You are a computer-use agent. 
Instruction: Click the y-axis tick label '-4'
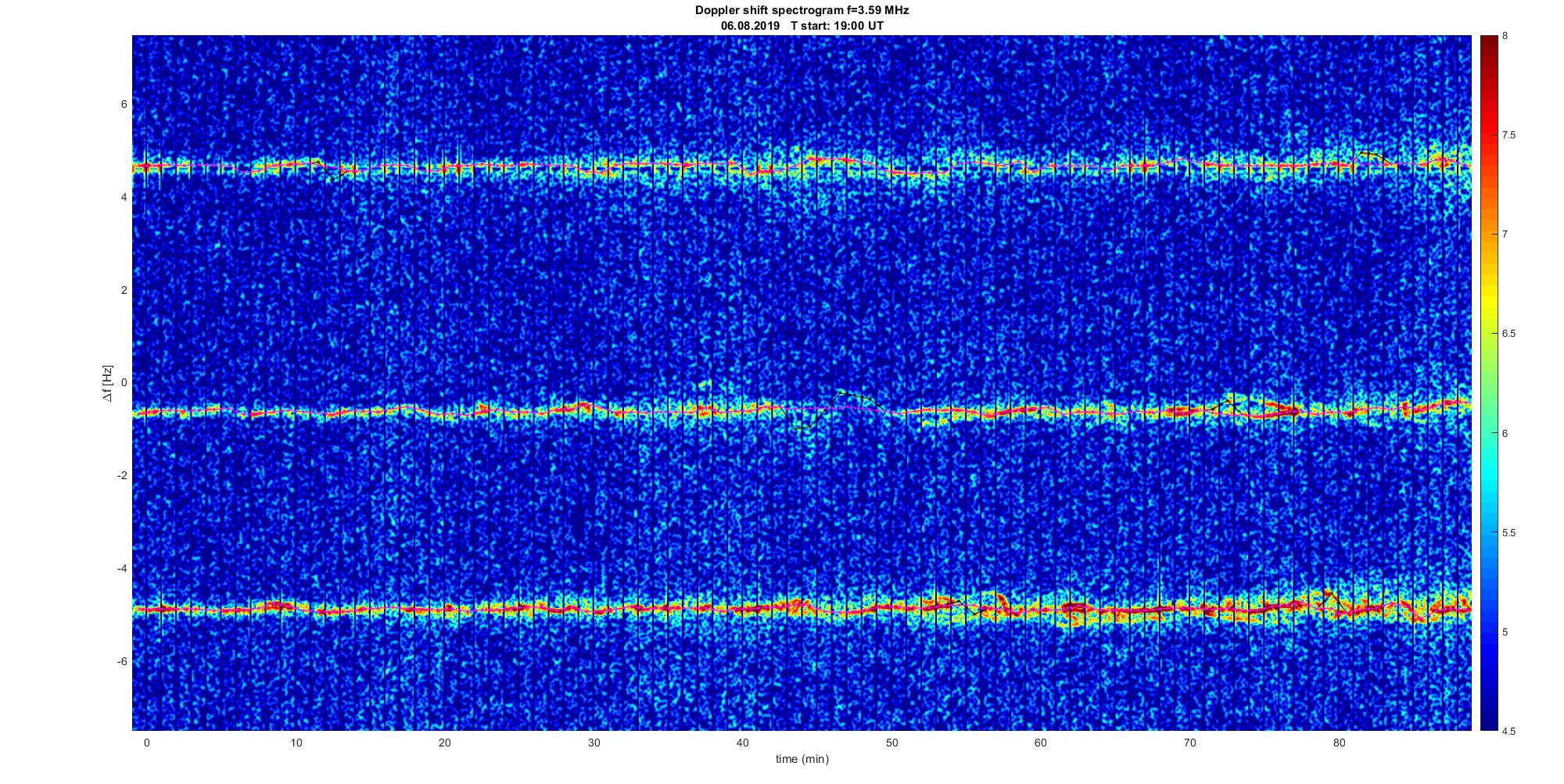[x=123, y=568]
